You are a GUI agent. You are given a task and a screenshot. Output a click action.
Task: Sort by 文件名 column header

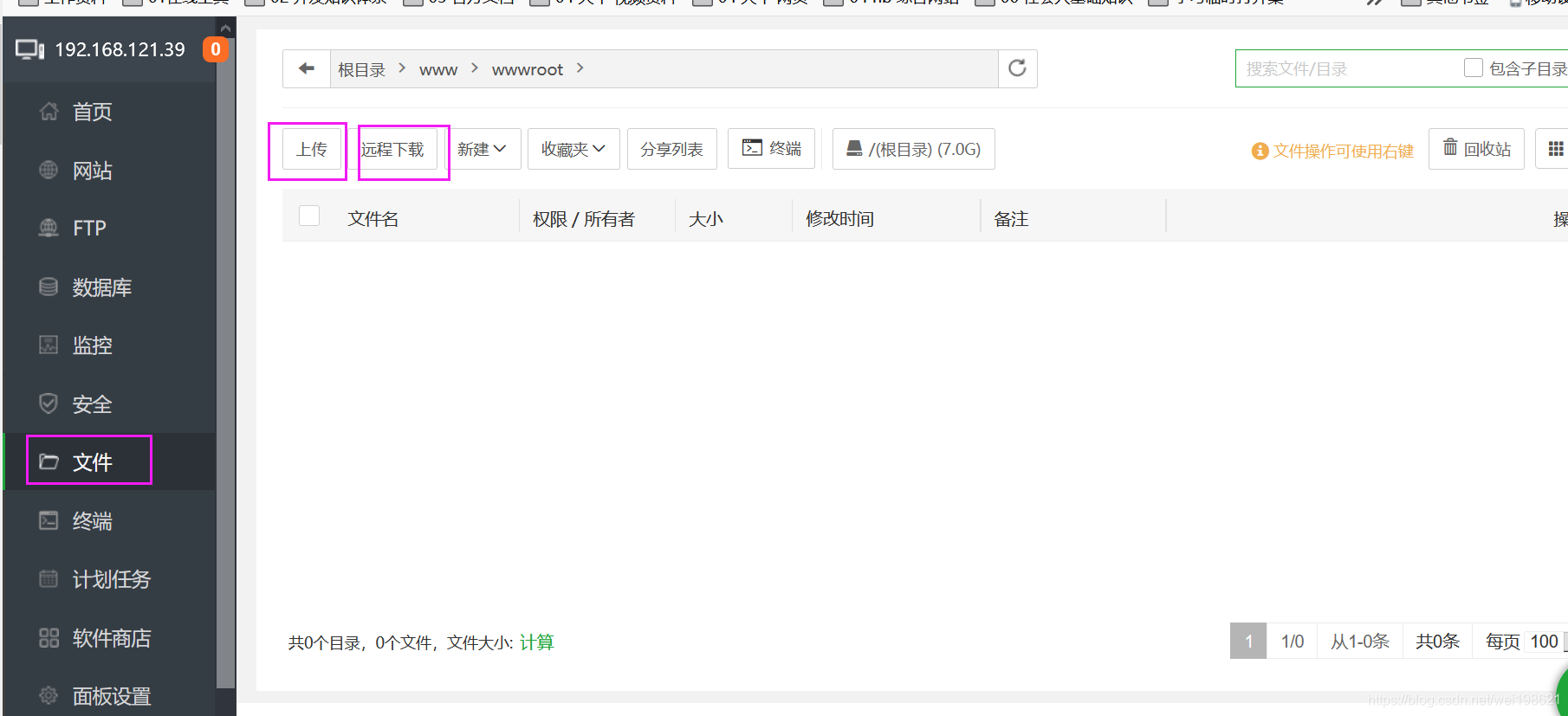click(373, 219)
